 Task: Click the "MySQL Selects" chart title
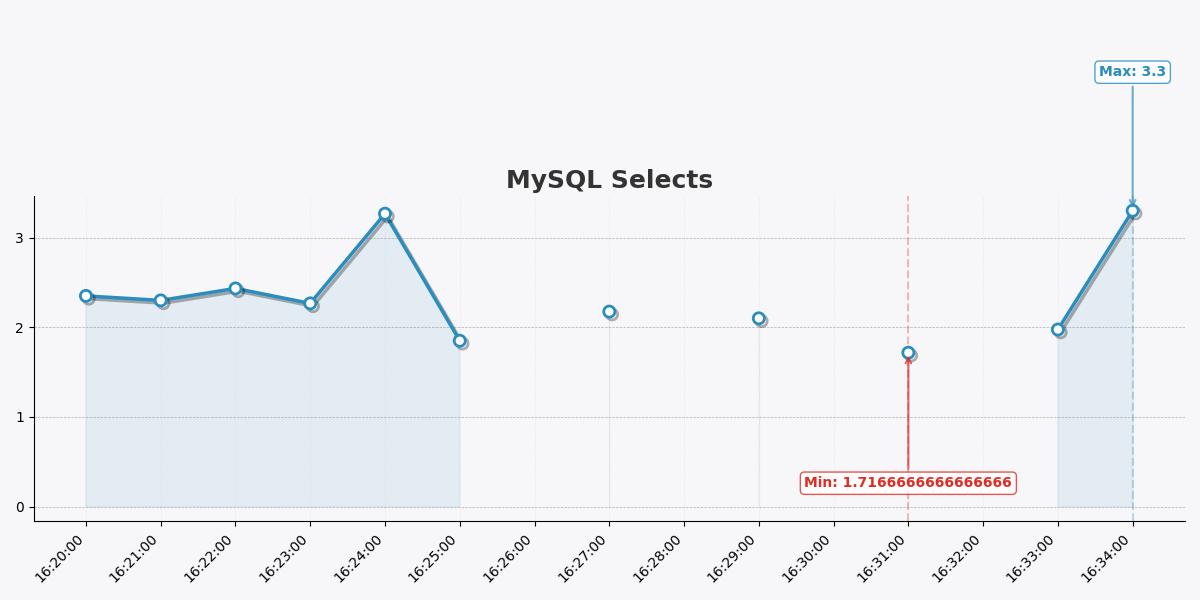click(609, 180)
